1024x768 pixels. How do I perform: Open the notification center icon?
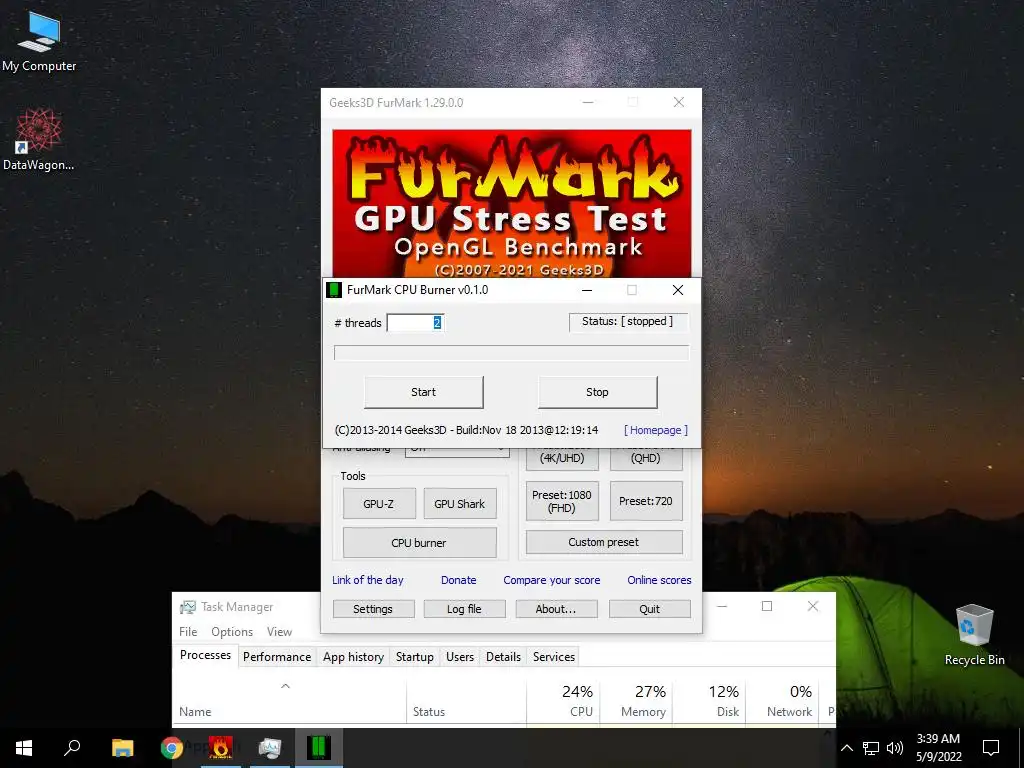(991, 748)
